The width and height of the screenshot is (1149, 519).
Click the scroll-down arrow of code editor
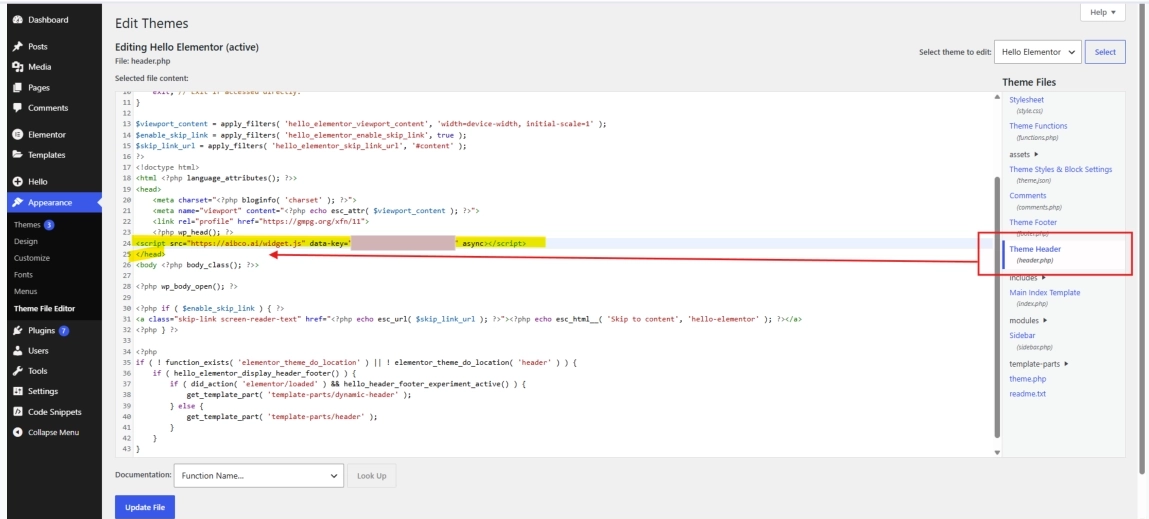click(997, 452)
